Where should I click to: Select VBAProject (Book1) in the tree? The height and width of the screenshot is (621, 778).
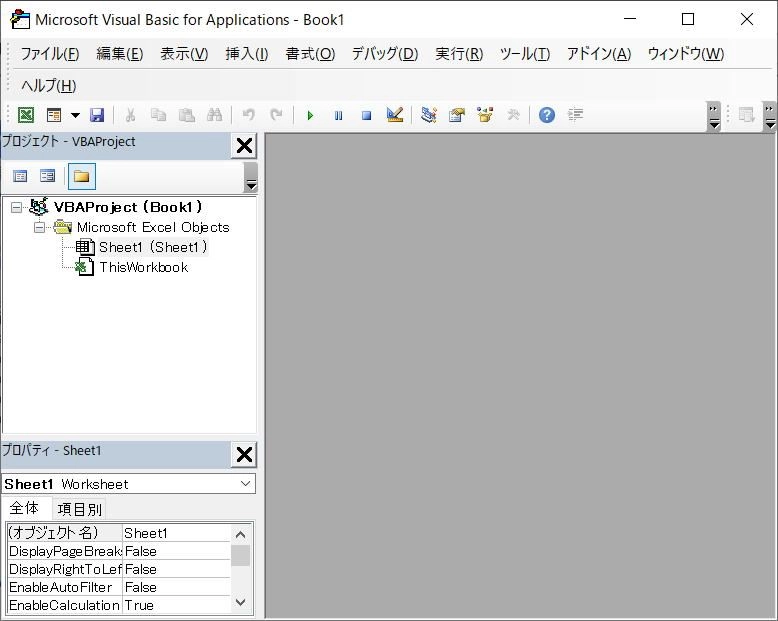click(x=128, y=207)
